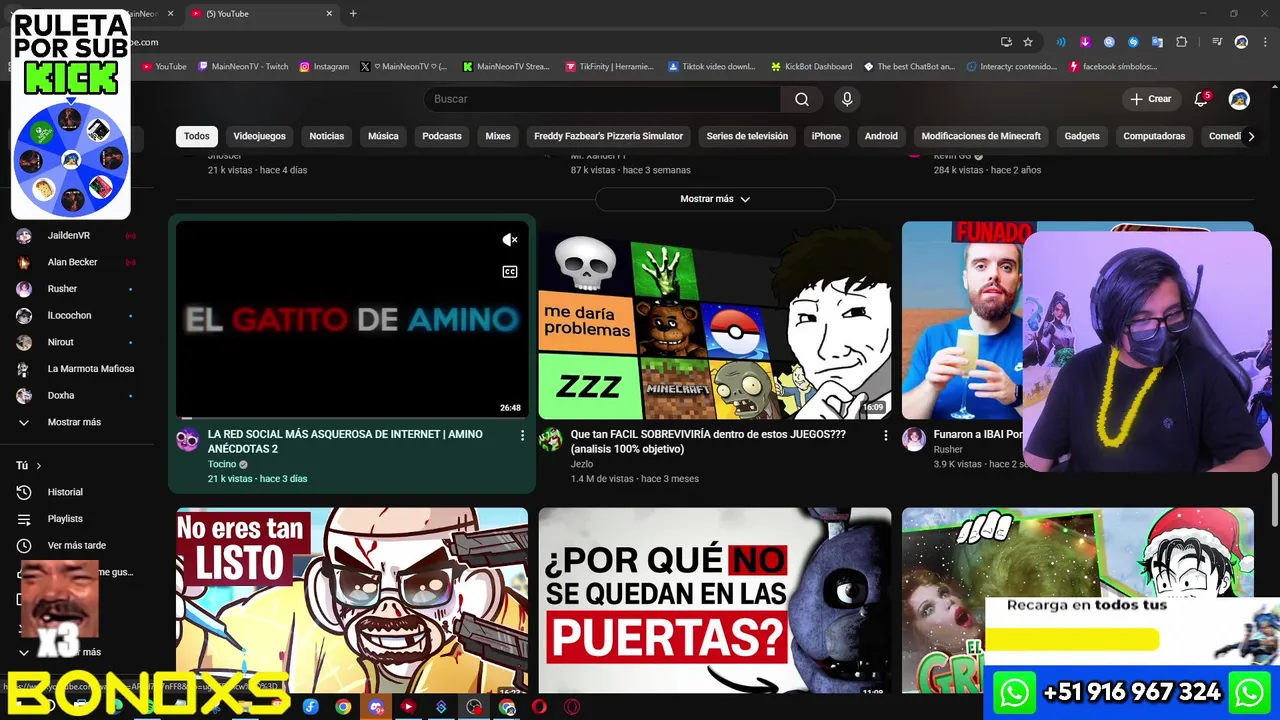Bookmark this page with the star icon
Screen dimensions: 1280x720
[x=1028, y=42]
